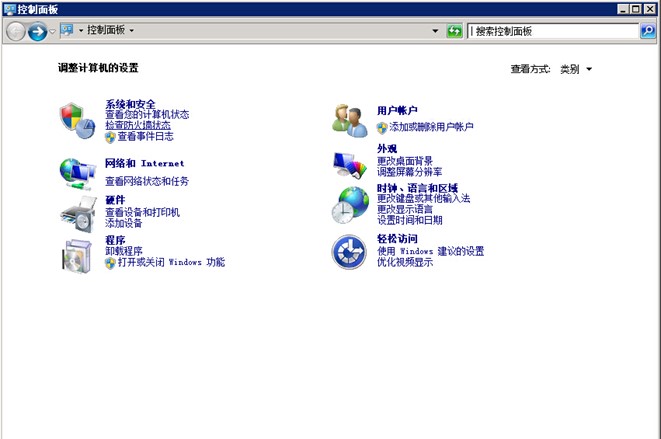661x439 pixels.
Task: Click the 程序 software box icon
Action: pos(77,254)
